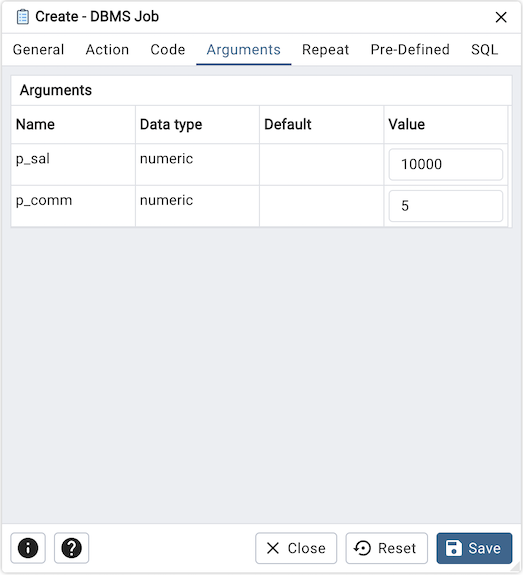This screenshot has width=523, height=575.
Task: Click the Arguments section heading
Action: click(x=56, y=90)
